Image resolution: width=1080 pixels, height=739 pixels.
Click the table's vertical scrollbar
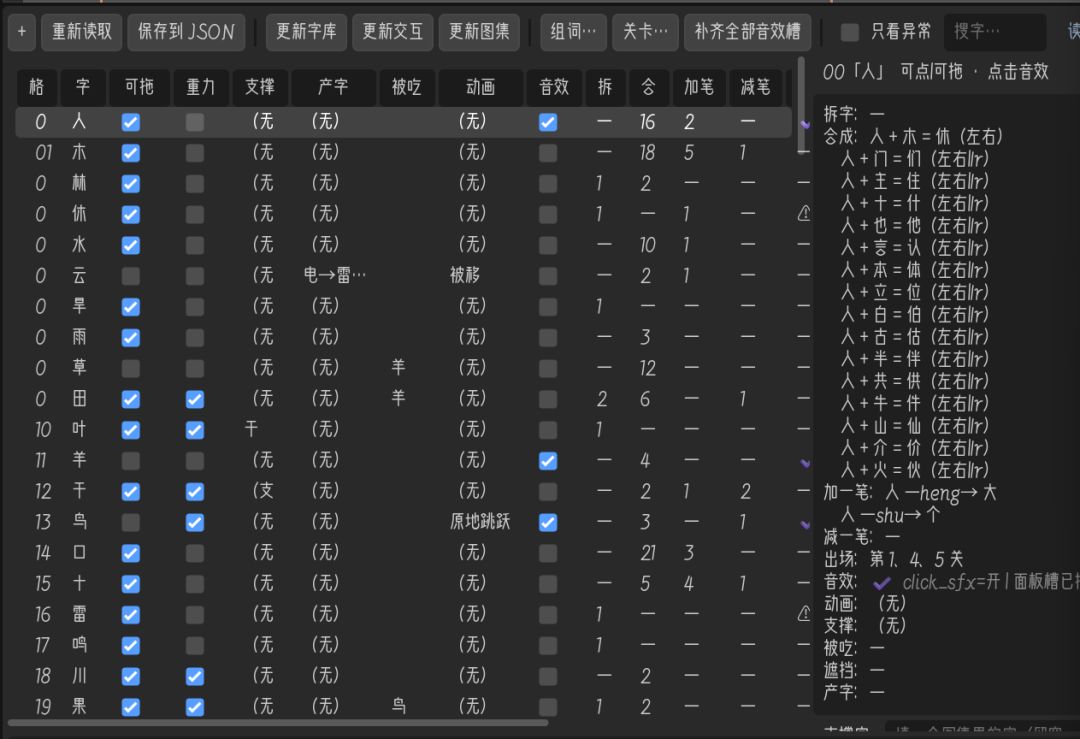803,107
